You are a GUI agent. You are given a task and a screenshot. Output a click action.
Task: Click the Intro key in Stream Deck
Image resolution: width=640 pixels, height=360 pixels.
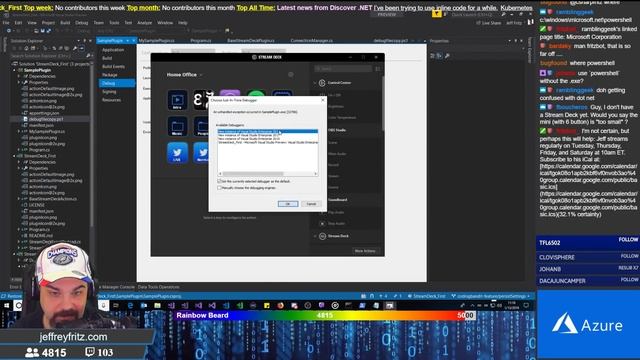(x=177, y=100)
